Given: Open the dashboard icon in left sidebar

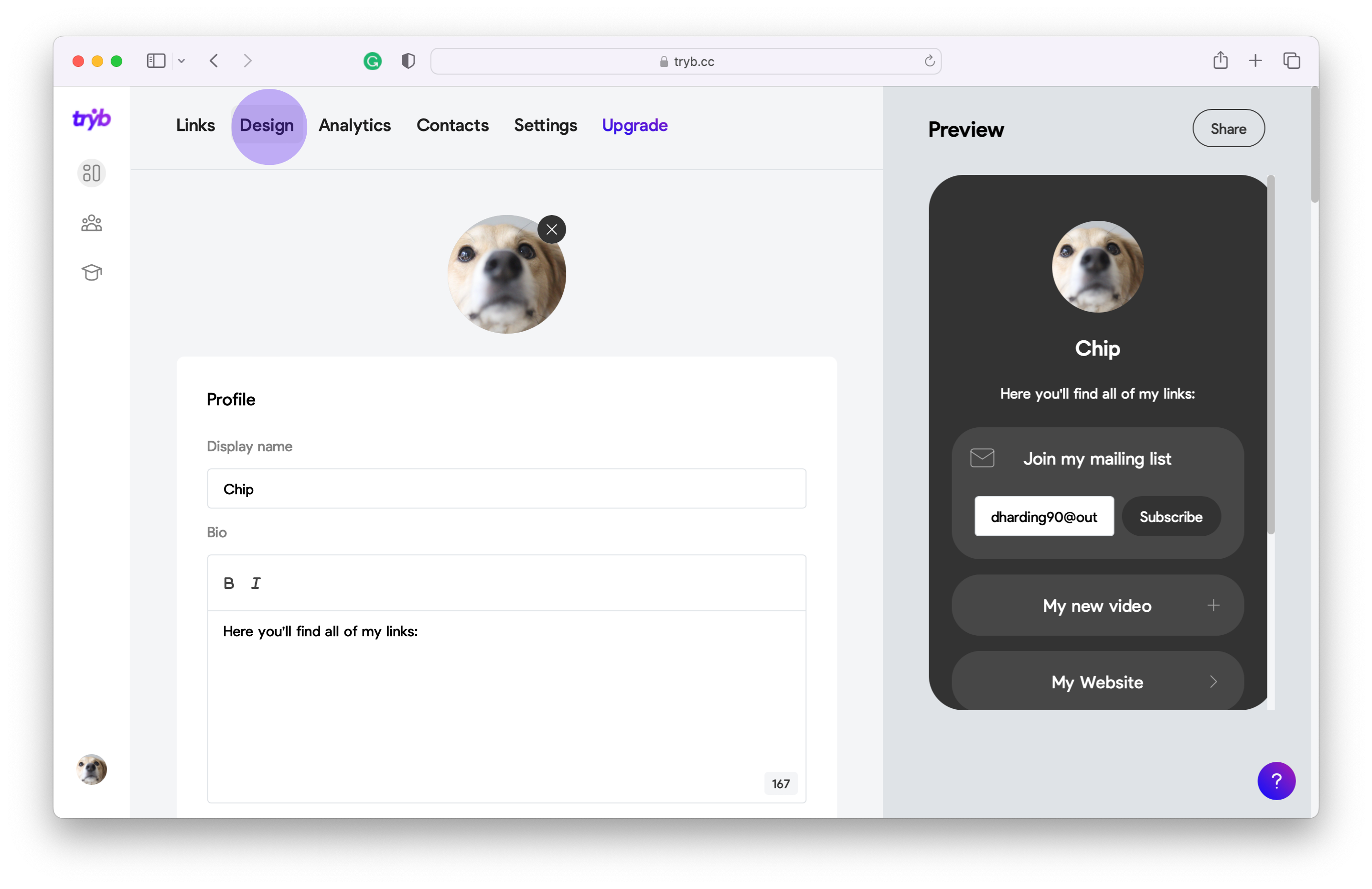Looking at the screenshot, I should (91, 173).
